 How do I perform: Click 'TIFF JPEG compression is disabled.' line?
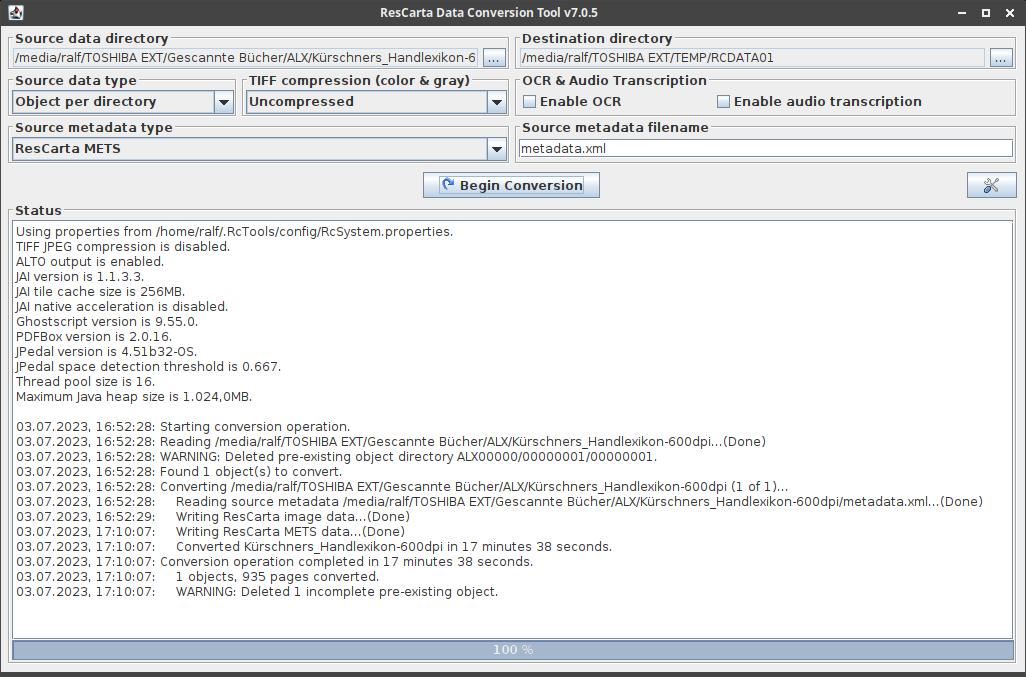click(x=122, y=246)
